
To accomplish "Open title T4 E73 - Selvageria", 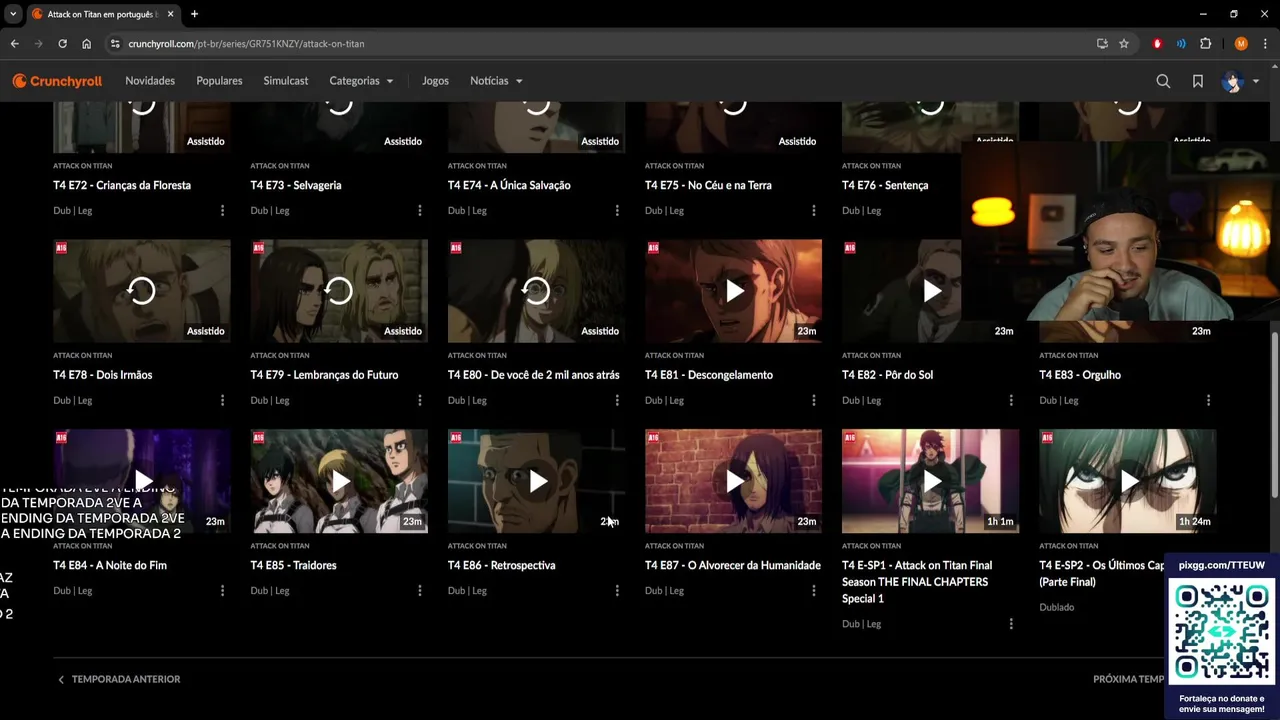I will tap(296, 185).
